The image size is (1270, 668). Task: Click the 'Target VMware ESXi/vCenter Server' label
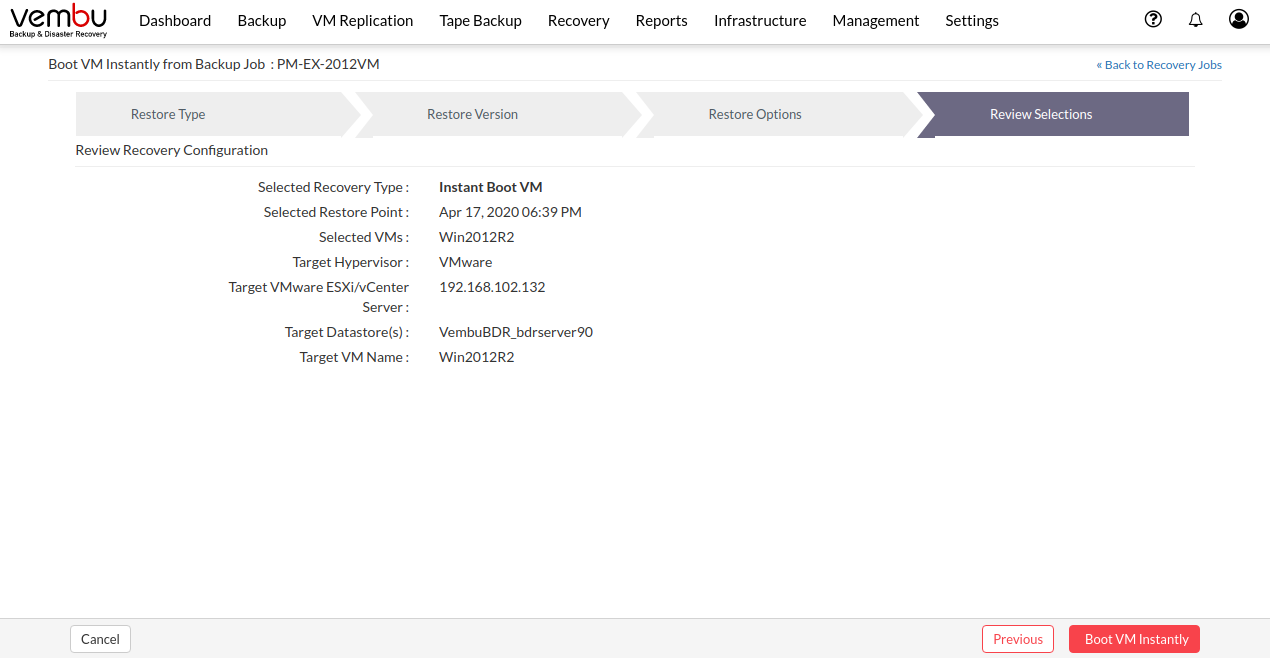[319, 297]
